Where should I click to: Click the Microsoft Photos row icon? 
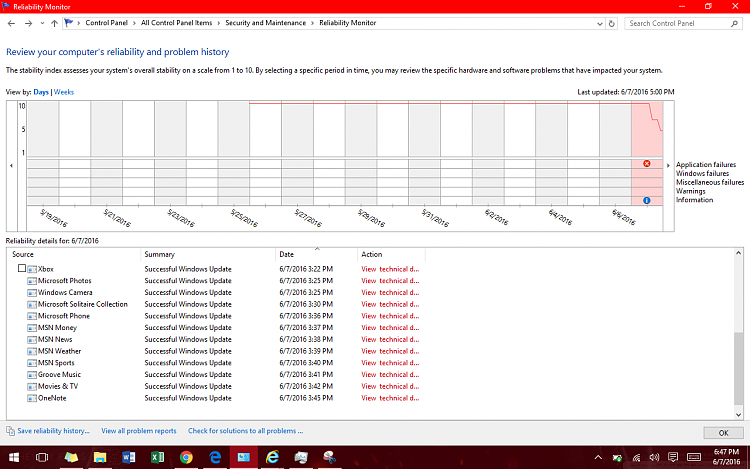click(x=32, y=281)
